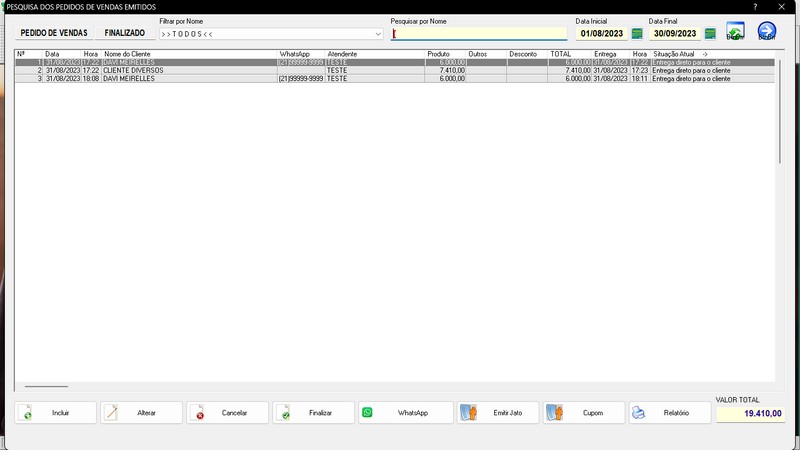Click the Emitir Jato button label
The height and width of the screenshot is (450, 800).
click(x=508, y=413)
